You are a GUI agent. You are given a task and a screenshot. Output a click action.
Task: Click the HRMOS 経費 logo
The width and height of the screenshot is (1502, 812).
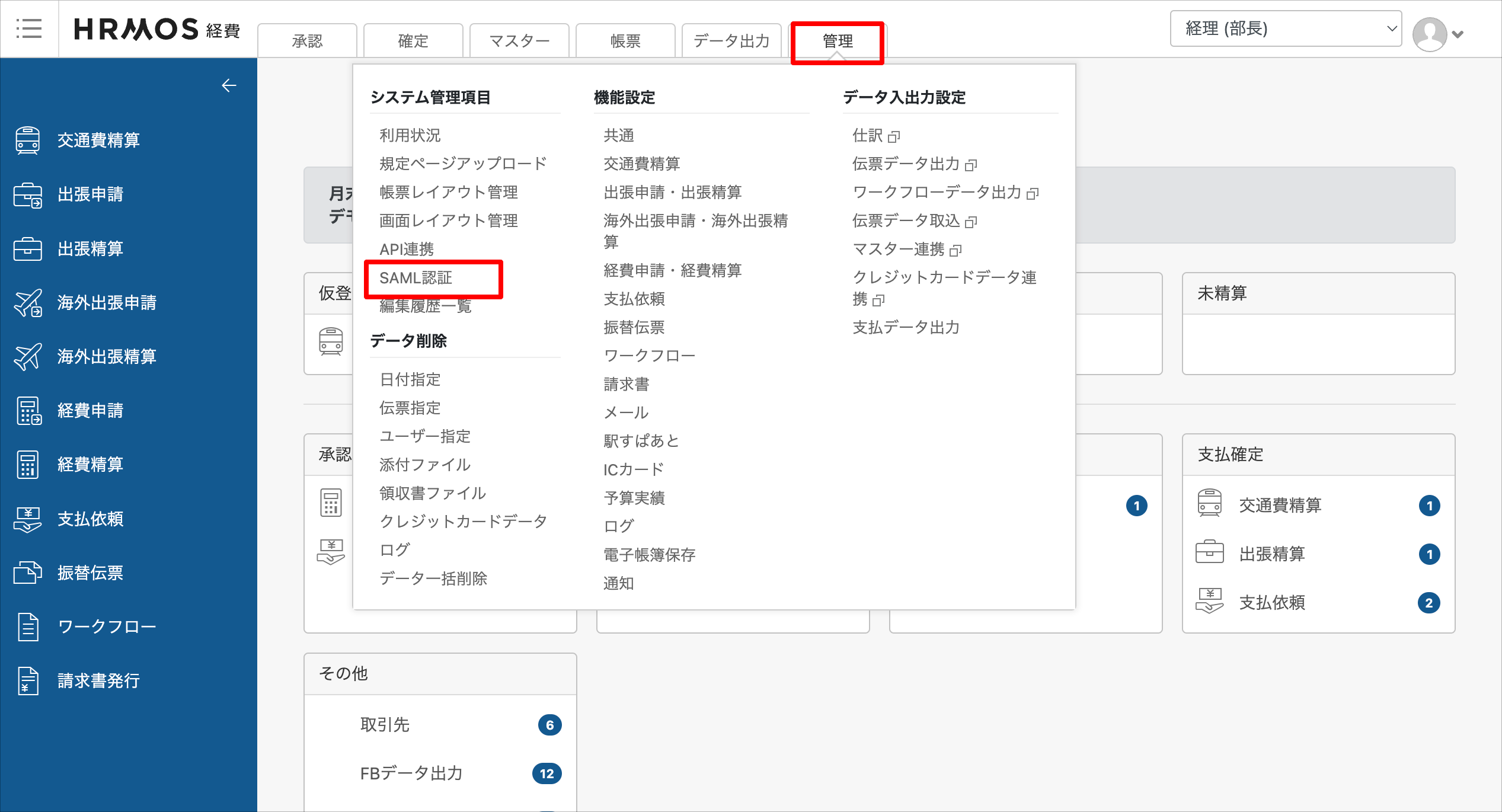(x=157, y=28)
